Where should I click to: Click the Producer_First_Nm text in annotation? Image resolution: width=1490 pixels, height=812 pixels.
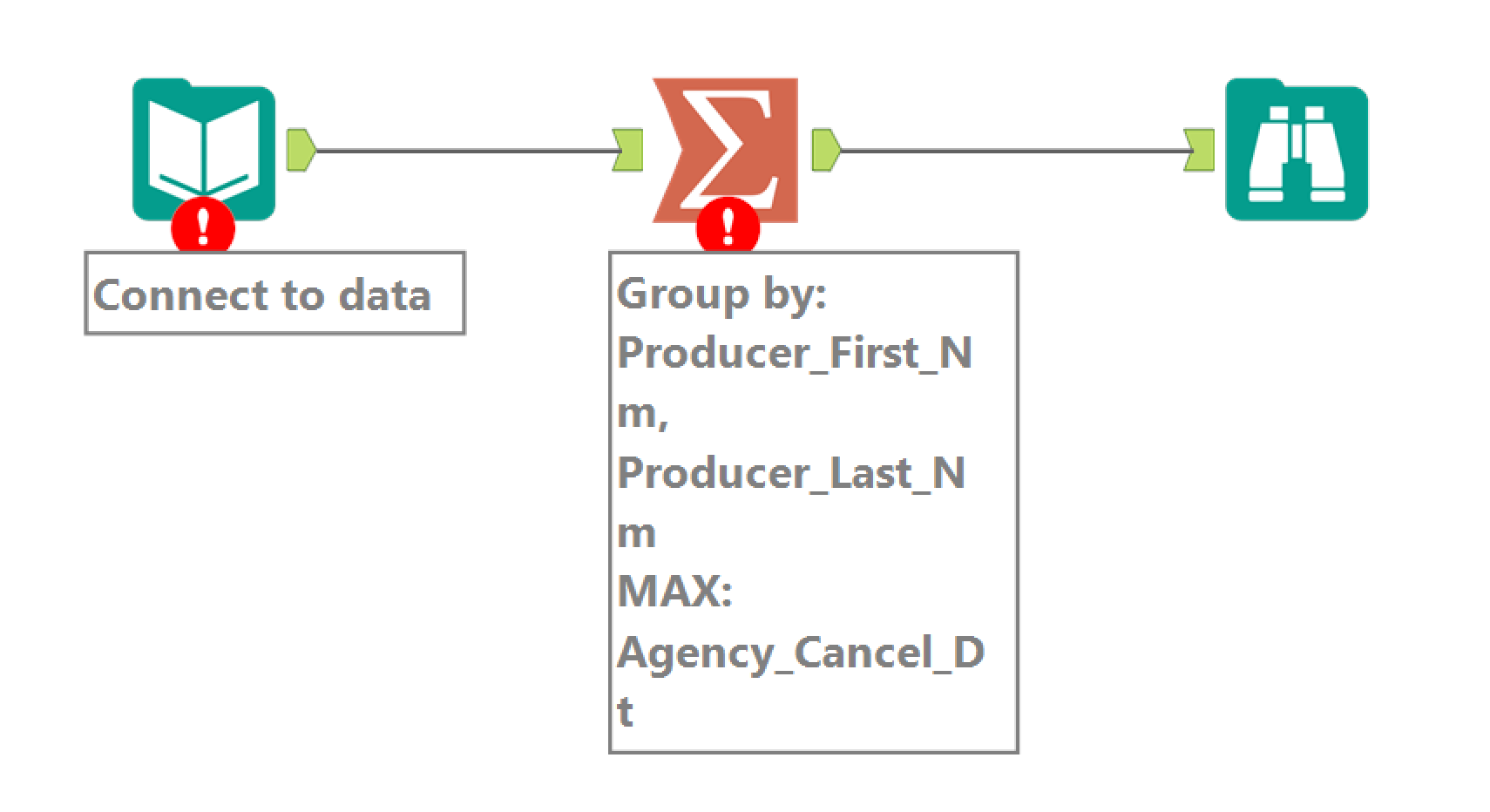(x=793, y=354)
